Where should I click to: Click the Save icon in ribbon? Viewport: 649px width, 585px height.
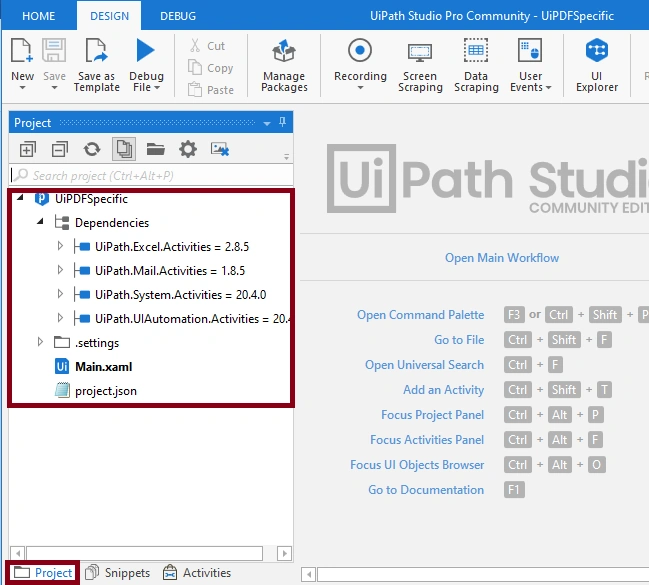coord(54,50)
